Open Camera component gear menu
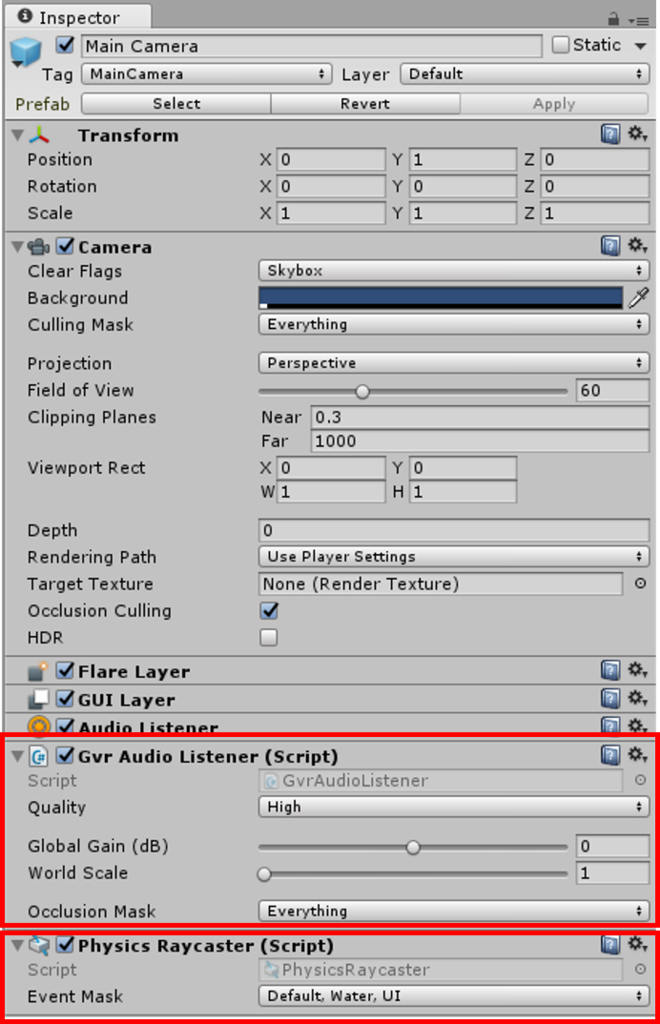660x1024 pixels. coord(637,246)
